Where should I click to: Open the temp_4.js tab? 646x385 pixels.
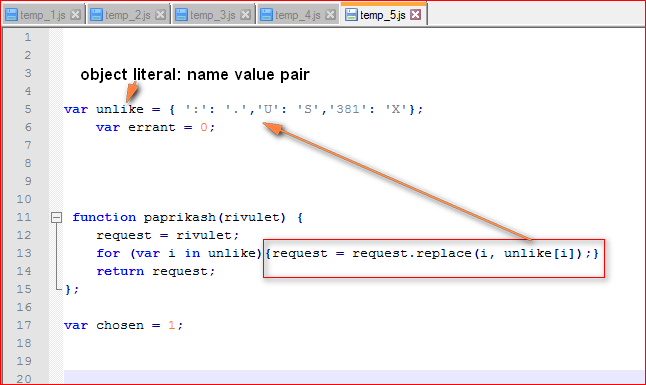tap(297, 15)
